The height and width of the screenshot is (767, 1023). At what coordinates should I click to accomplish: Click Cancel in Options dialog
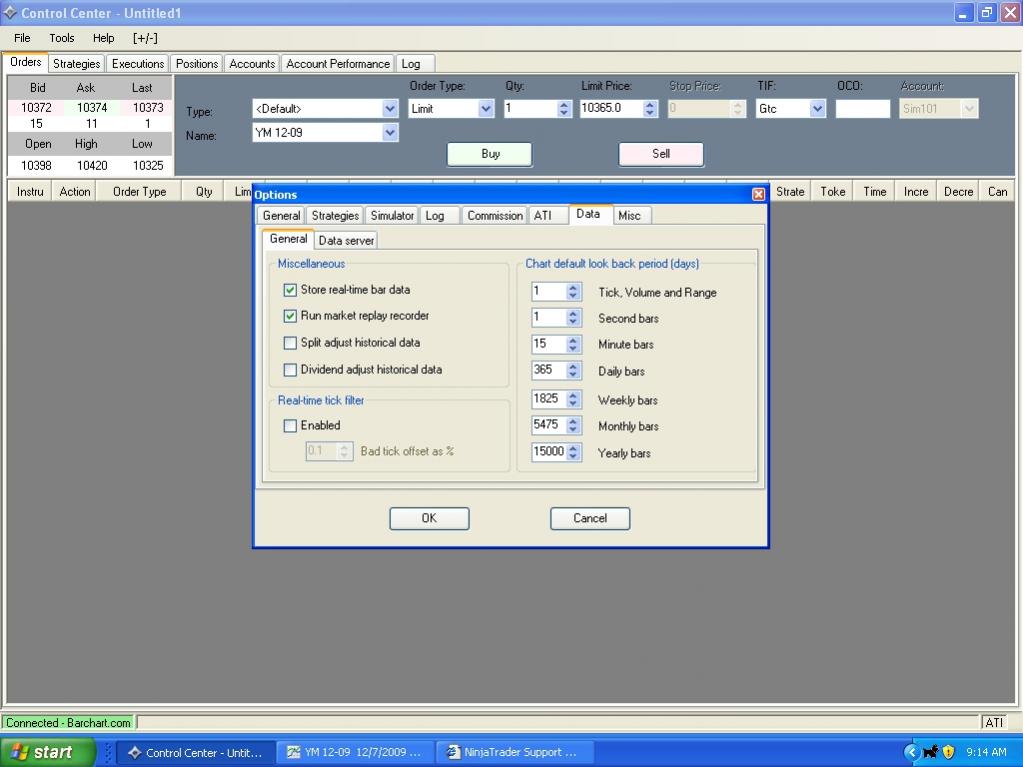[x=590, y=518]
